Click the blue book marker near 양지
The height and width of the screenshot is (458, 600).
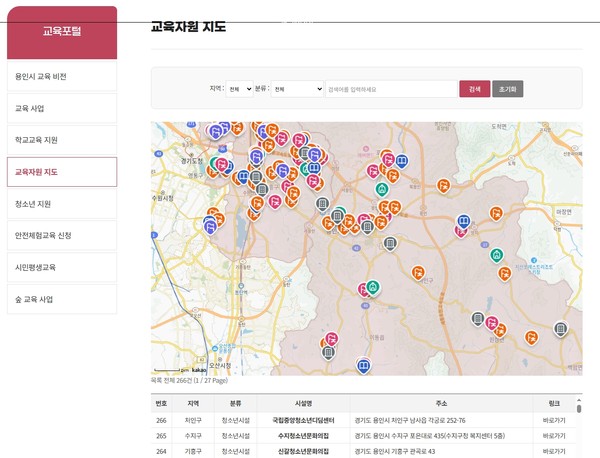tap(463, 221)
